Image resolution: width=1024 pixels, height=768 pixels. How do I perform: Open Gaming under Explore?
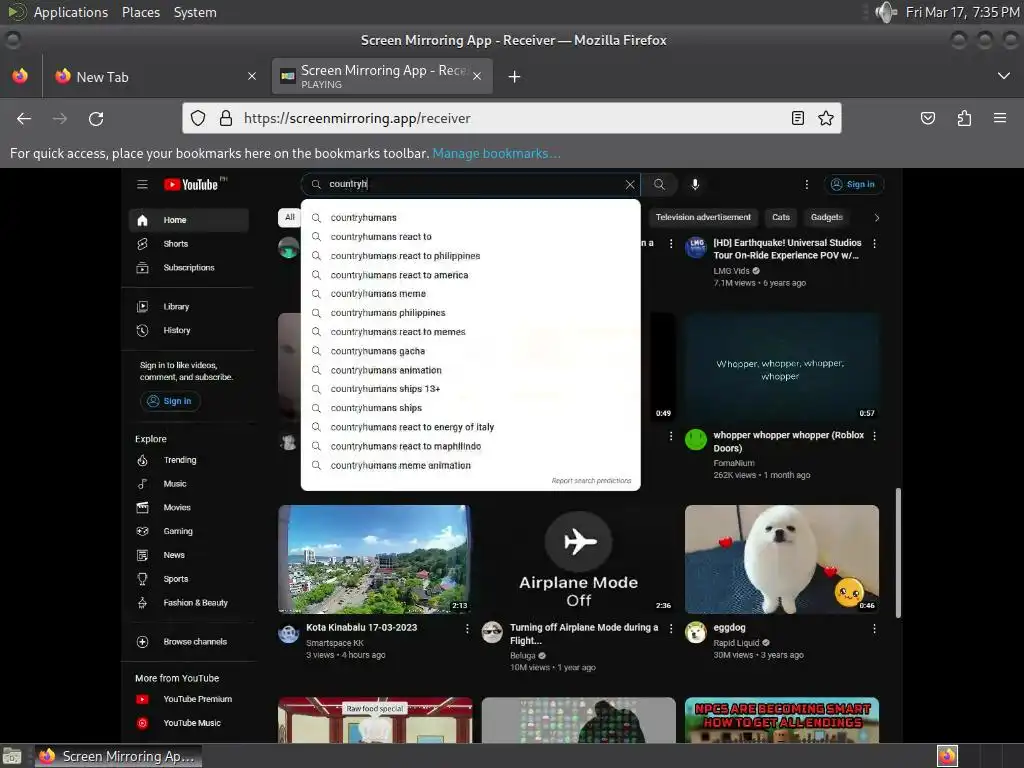click(x=189, y=532)
